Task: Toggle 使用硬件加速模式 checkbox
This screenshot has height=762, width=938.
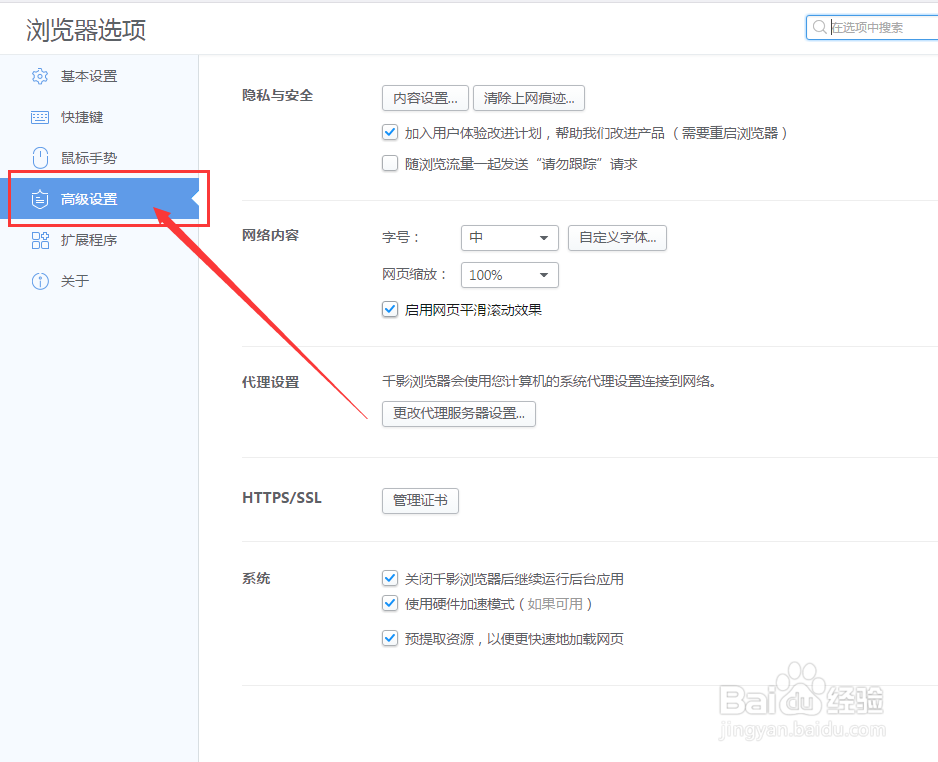Action: click(390, 603)
